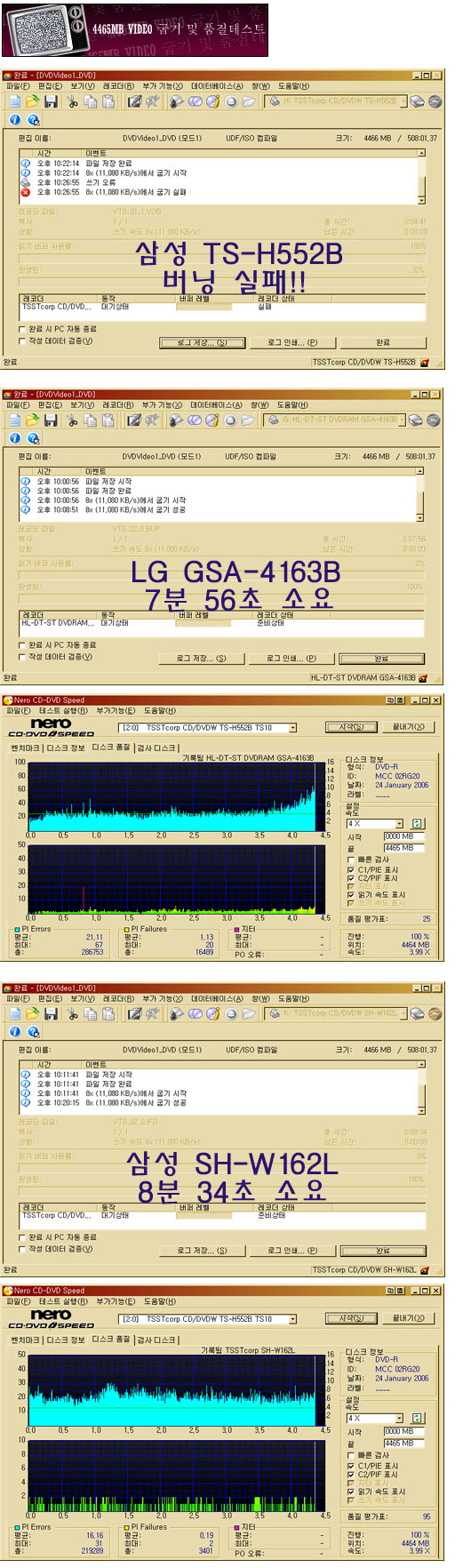Screen dimensions: 471x1568
Task: Switch to 벤치마크 tab in GSA-4163B scan window
Action: pyautogui.click(x=26, y=748)
